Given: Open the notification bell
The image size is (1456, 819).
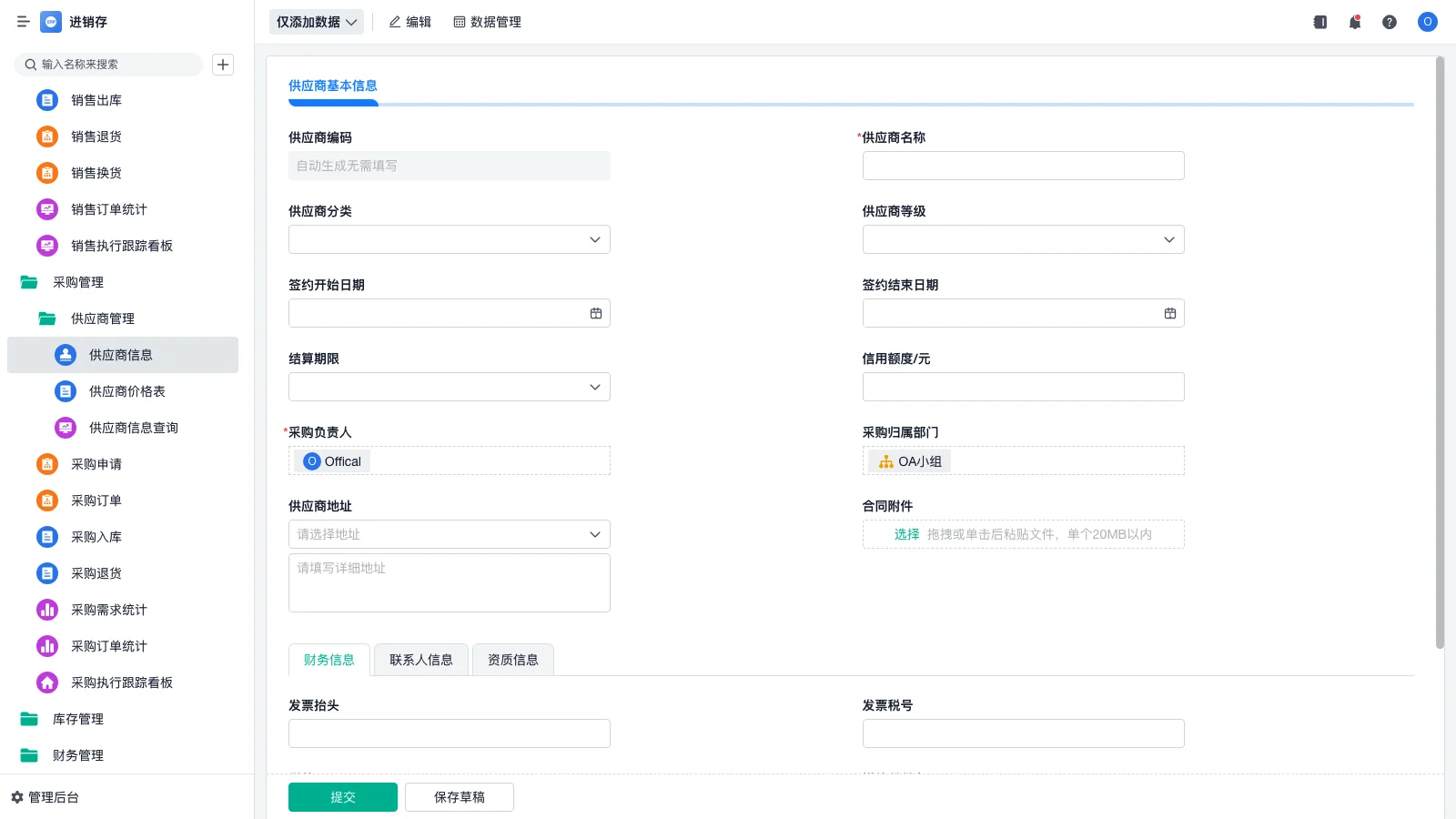Looking at the screenshot, I should [x=1354, y=22].
